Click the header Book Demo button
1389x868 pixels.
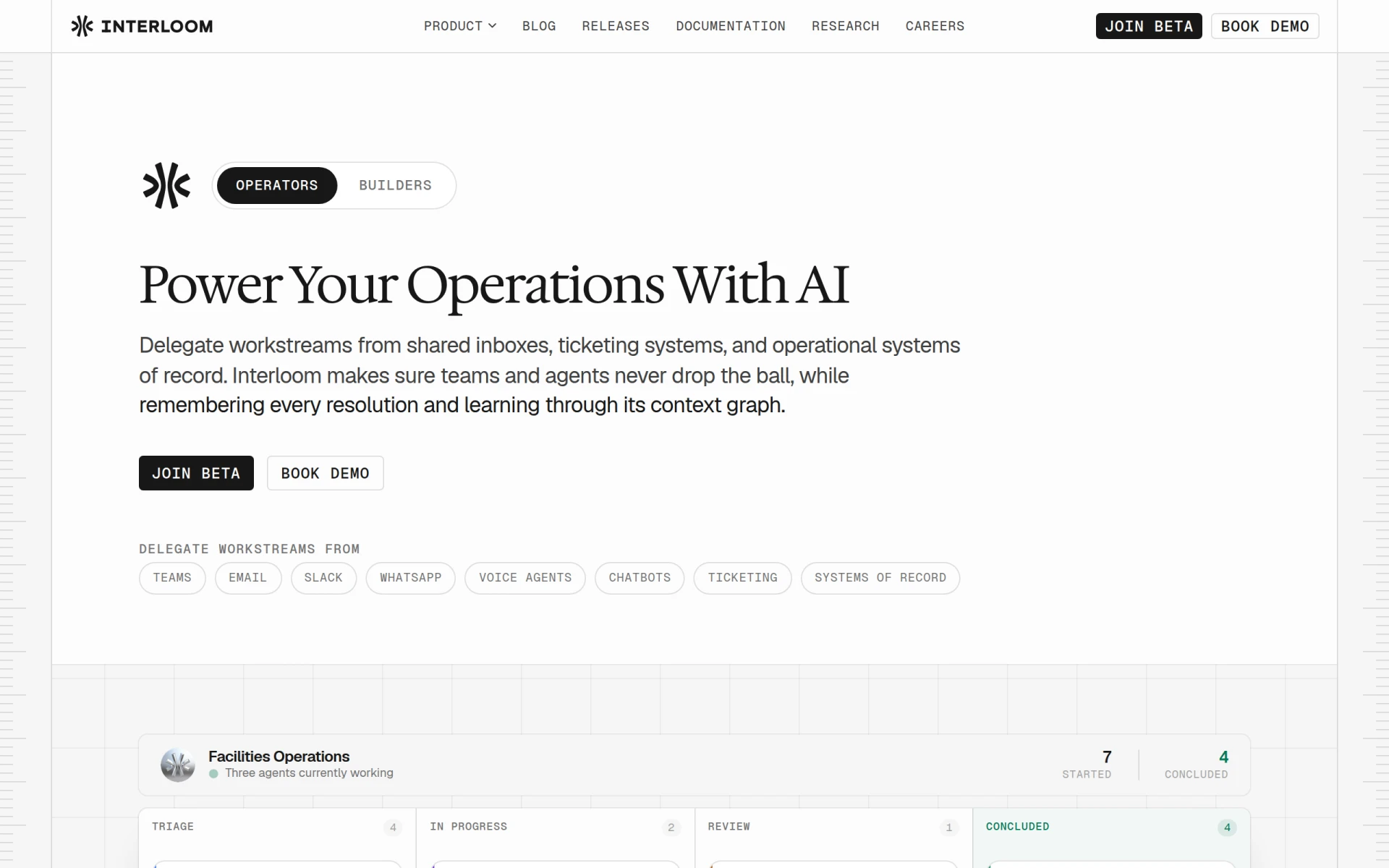click(1265, 26)
